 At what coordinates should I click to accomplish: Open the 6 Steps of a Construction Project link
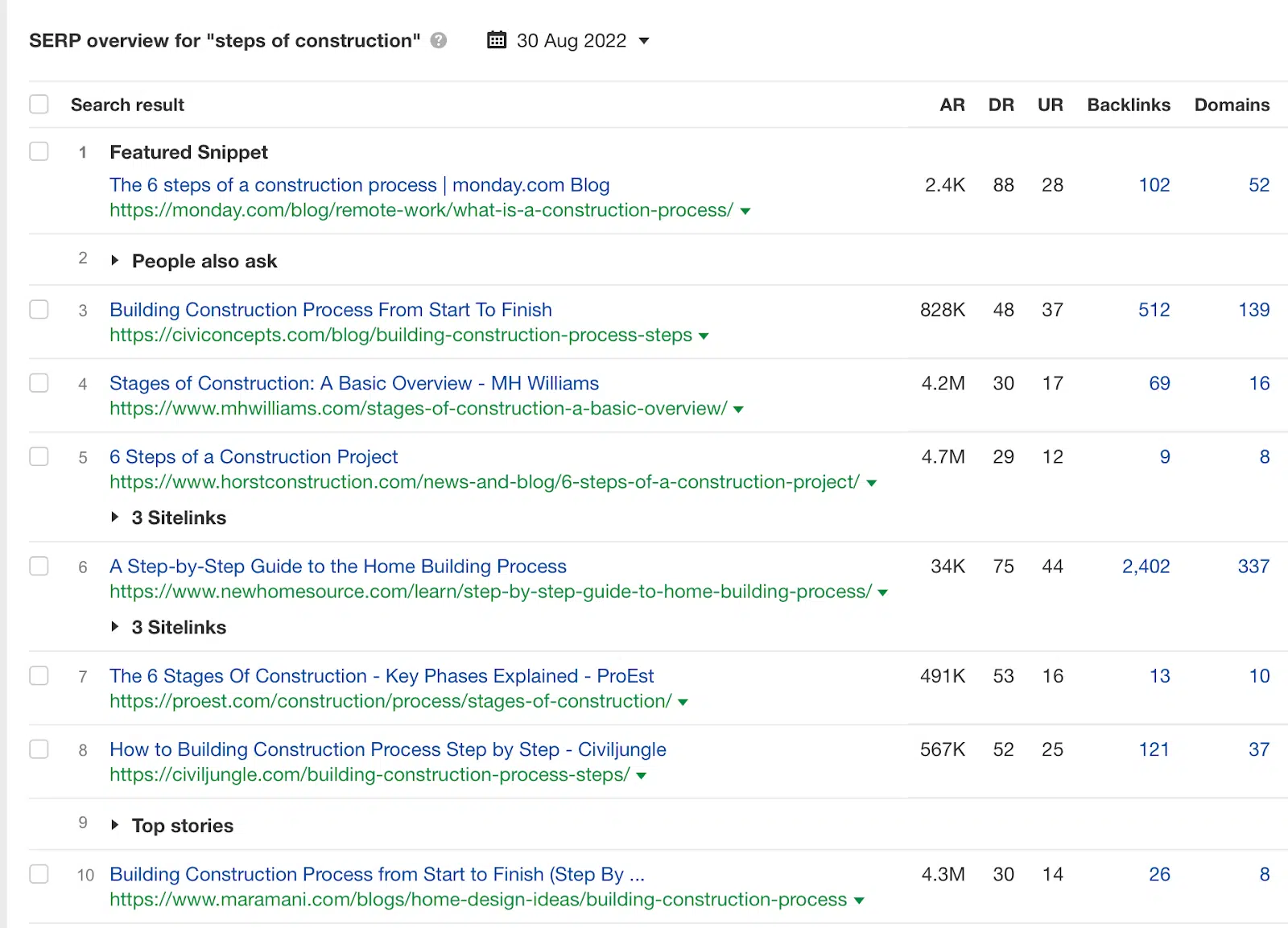[254, 456]
